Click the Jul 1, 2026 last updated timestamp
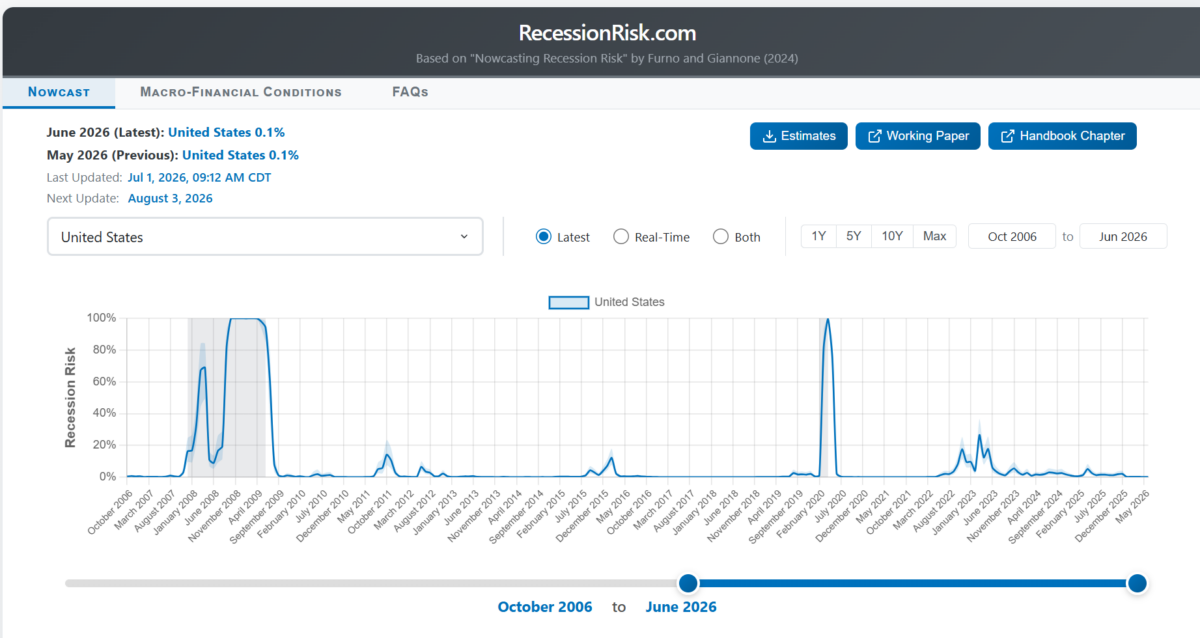 click(x=199, y=177)
